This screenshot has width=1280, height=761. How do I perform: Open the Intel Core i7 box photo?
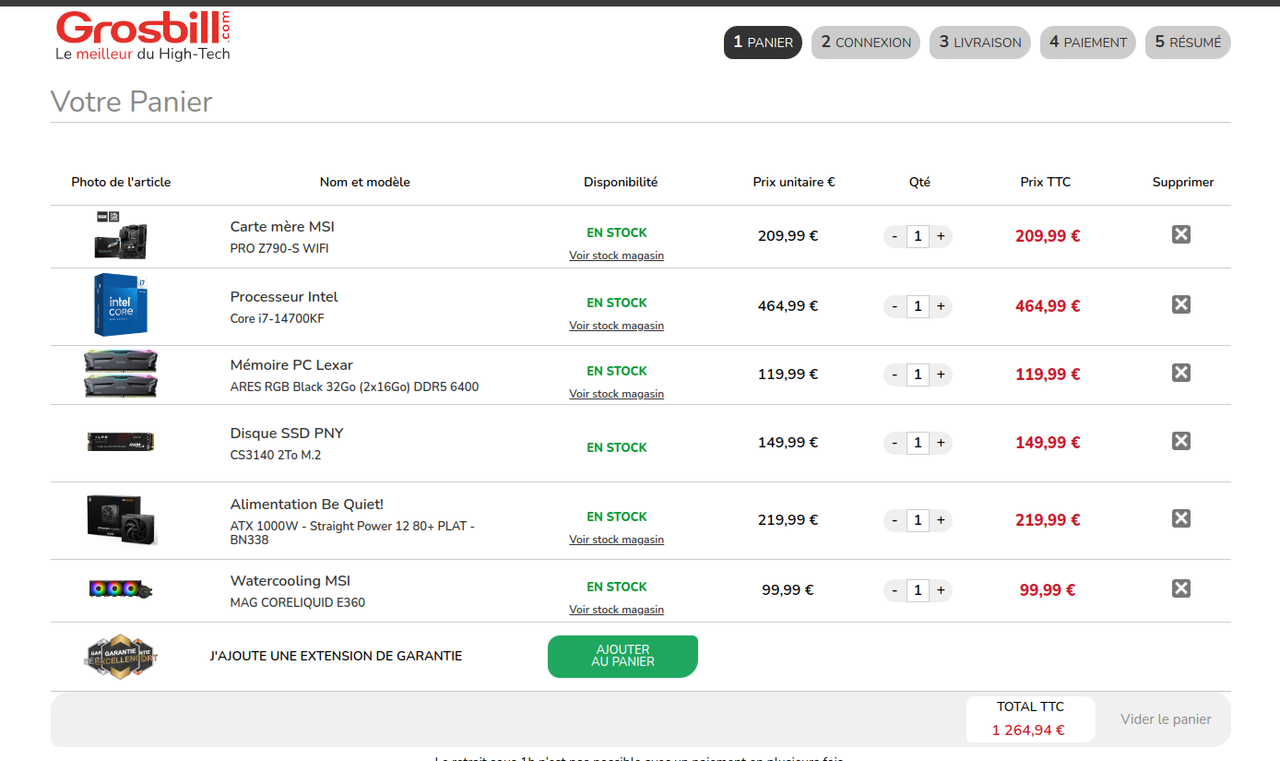click(x=121, y=305)
